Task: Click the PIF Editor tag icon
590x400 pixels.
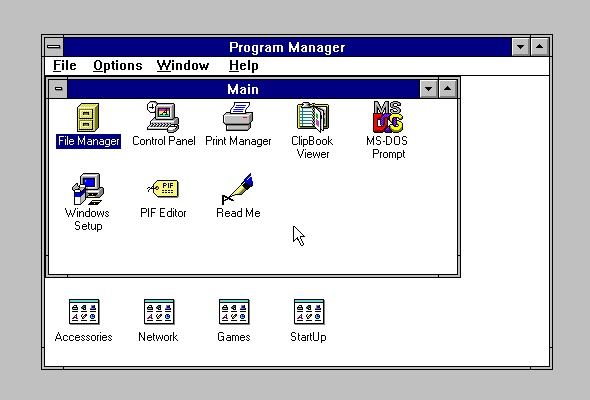Action: point(163,188)
